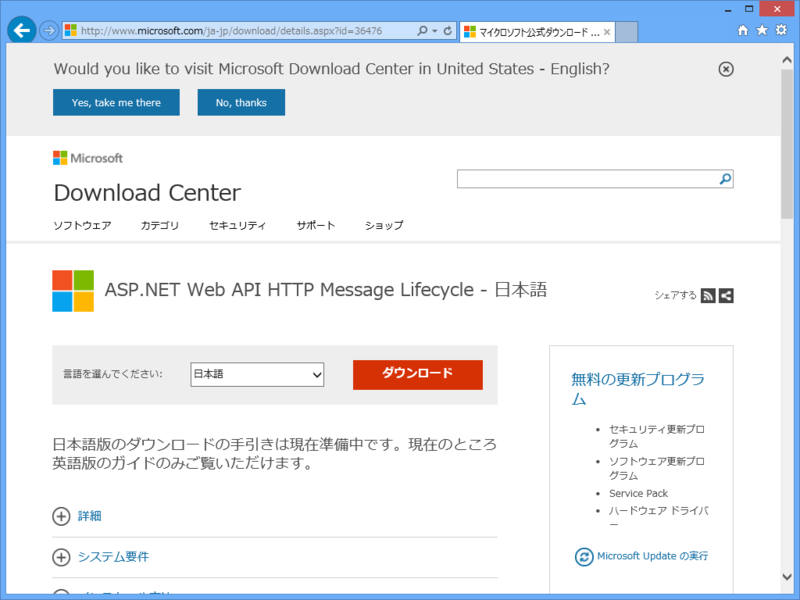Click 無料の更新プログラム heading link
The image size is (800, 600).
(638, 388)
